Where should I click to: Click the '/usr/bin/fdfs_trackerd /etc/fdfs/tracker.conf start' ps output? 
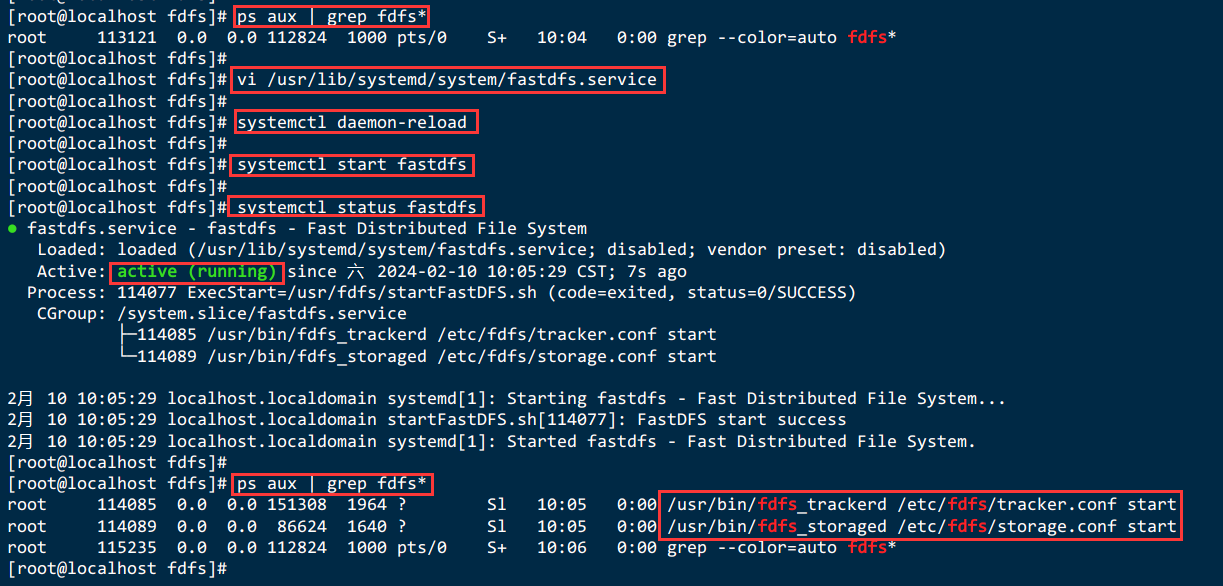[x=921, y=505]
